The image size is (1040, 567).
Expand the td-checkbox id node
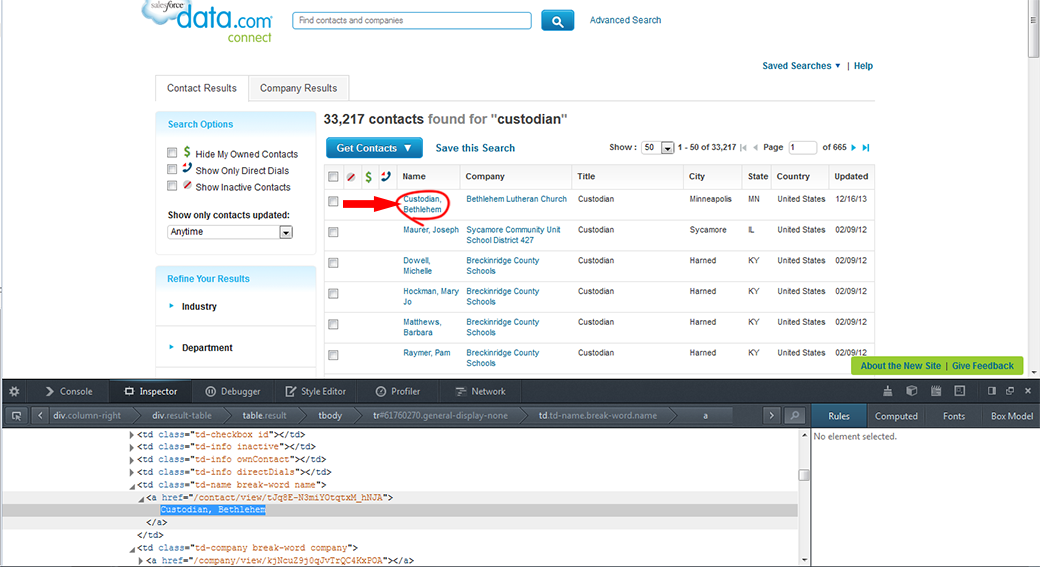pos(131,435)
